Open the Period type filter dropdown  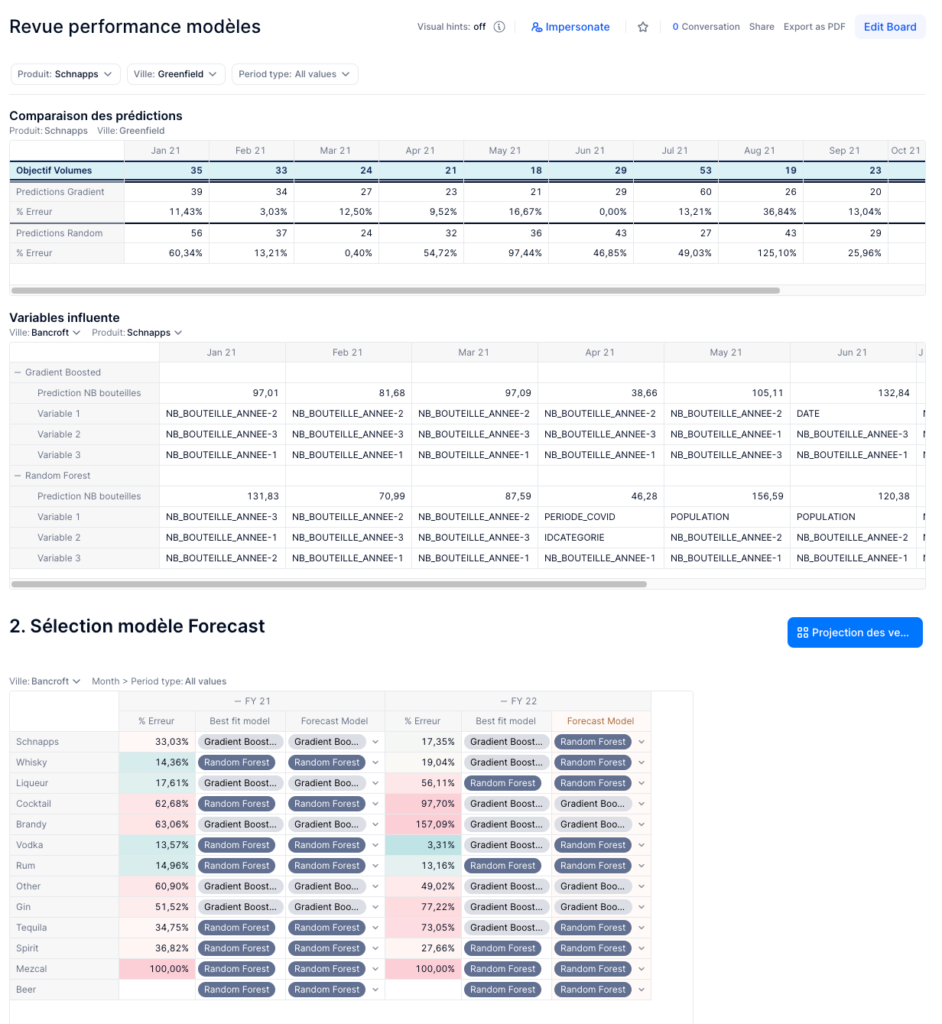click(x=294, y=74)
